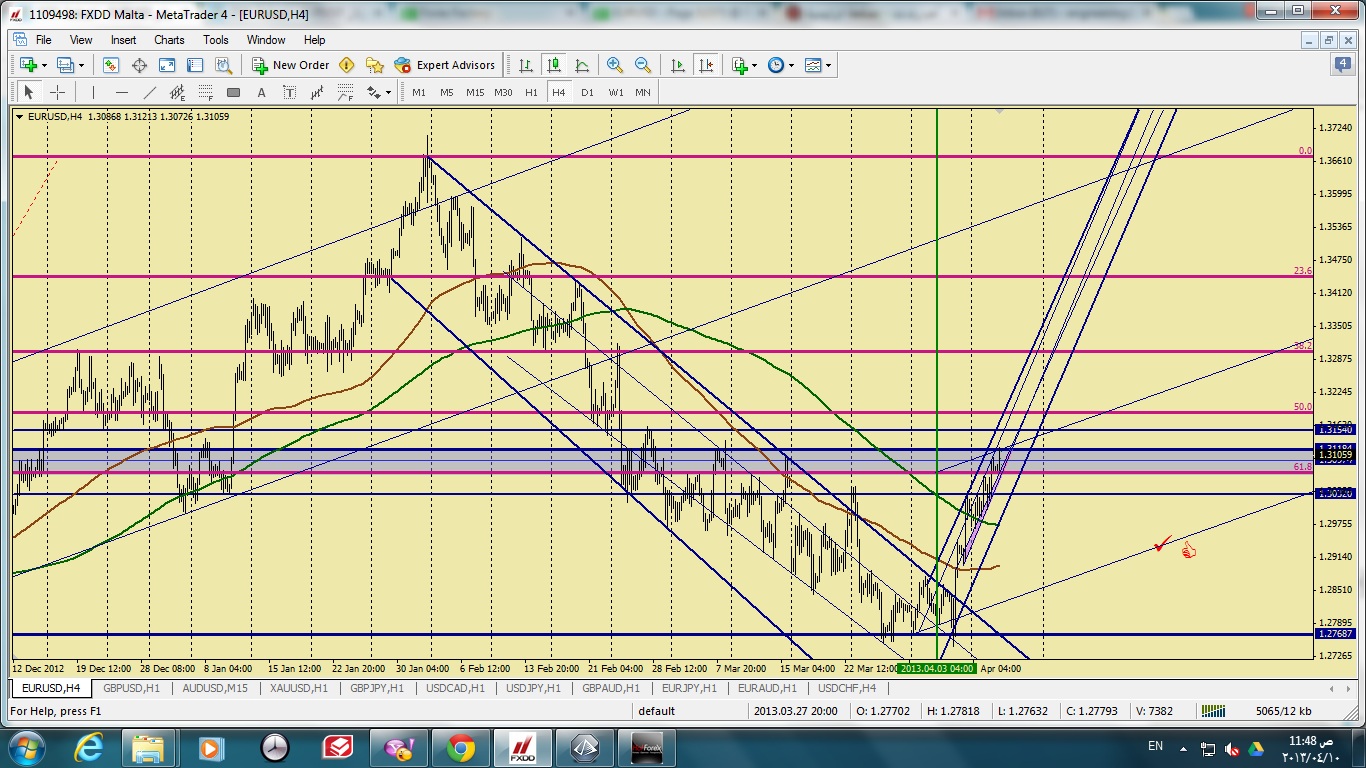Switch chart to candlesticks mode
This screenshot has width=1366, height=768.
click(554, 65)
